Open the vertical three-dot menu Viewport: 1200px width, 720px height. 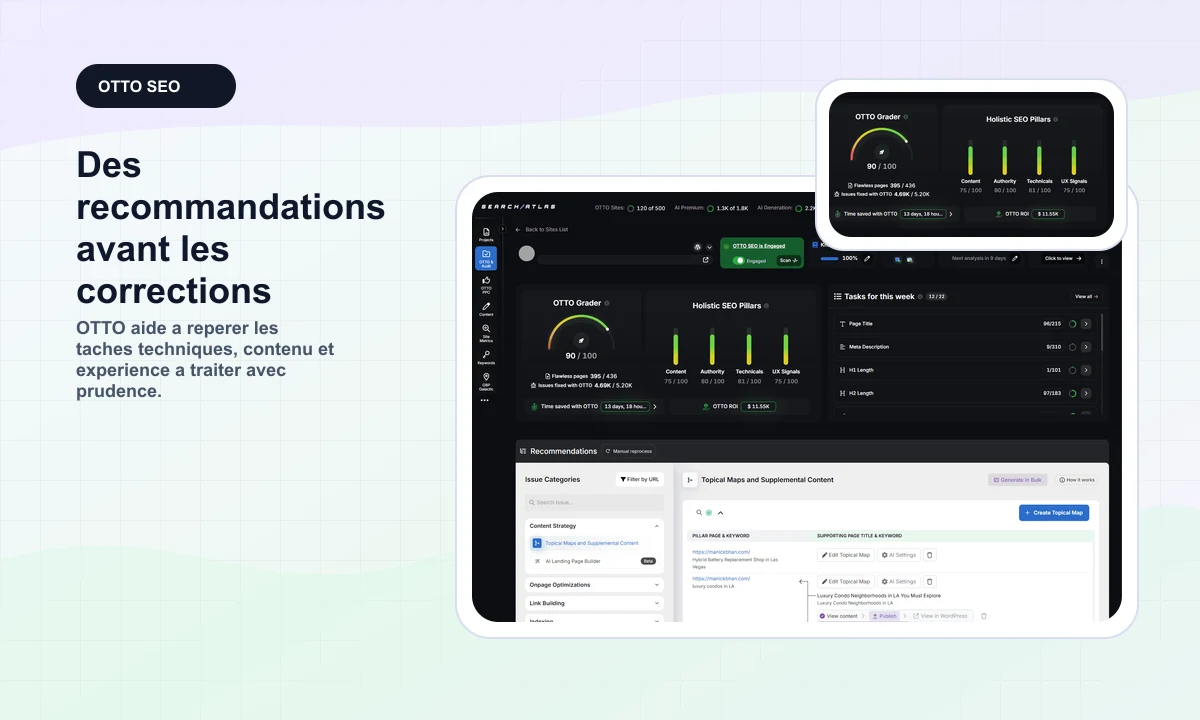(x=1102, y=261)
